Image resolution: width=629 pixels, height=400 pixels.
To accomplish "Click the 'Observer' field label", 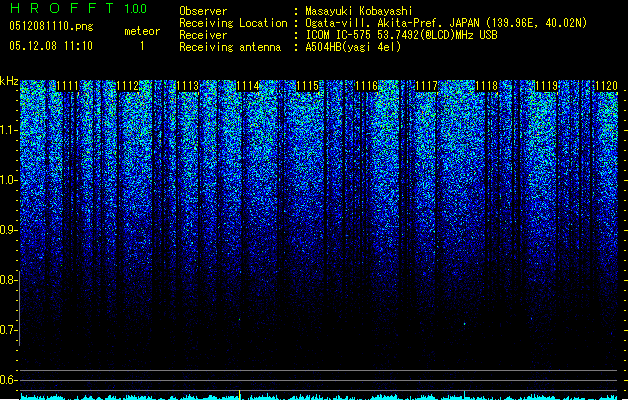I will tap(203, 11).
